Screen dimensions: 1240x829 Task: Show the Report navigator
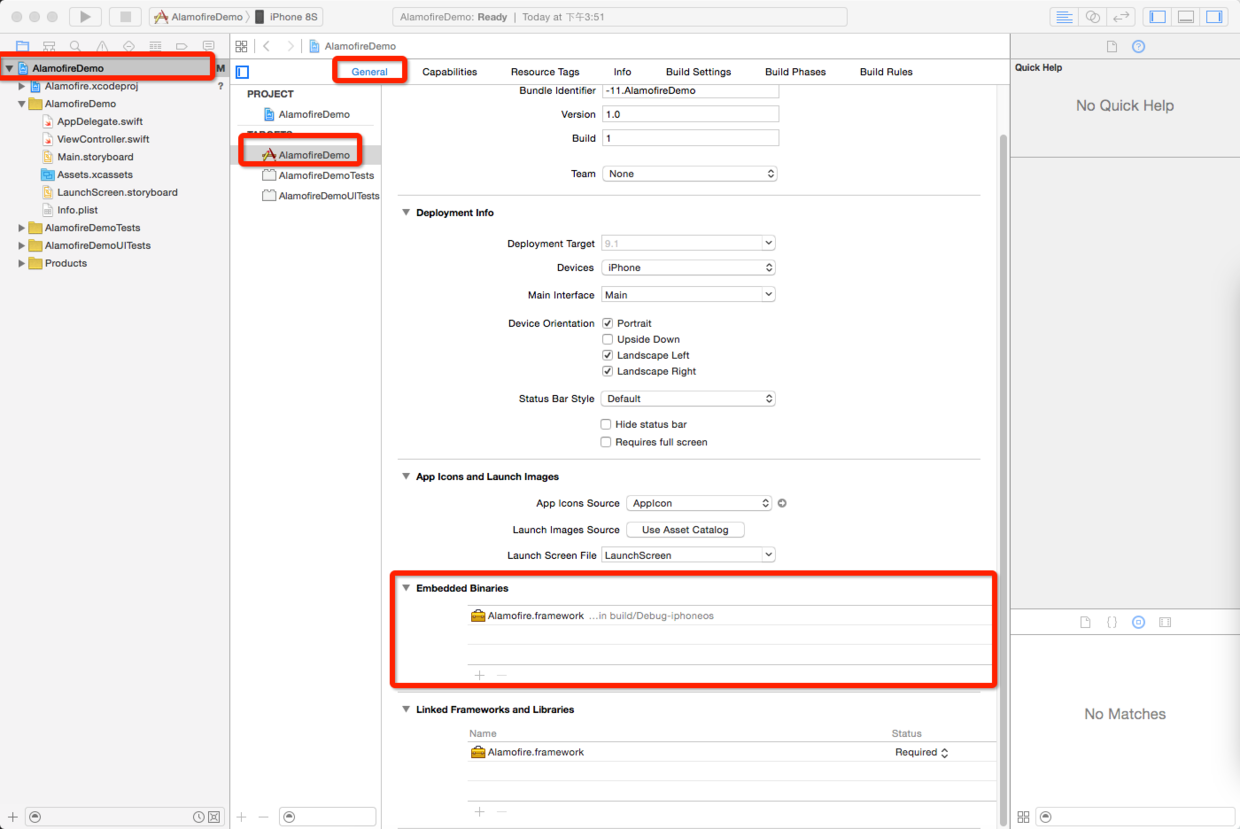click(x=208, y=46)
